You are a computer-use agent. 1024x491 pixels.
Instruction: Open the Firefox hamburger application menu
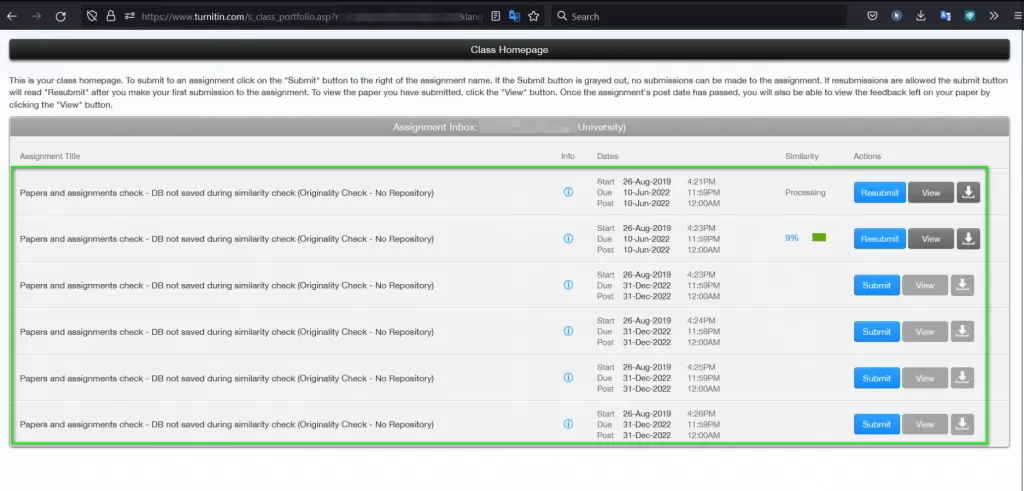pos(1016,16)
